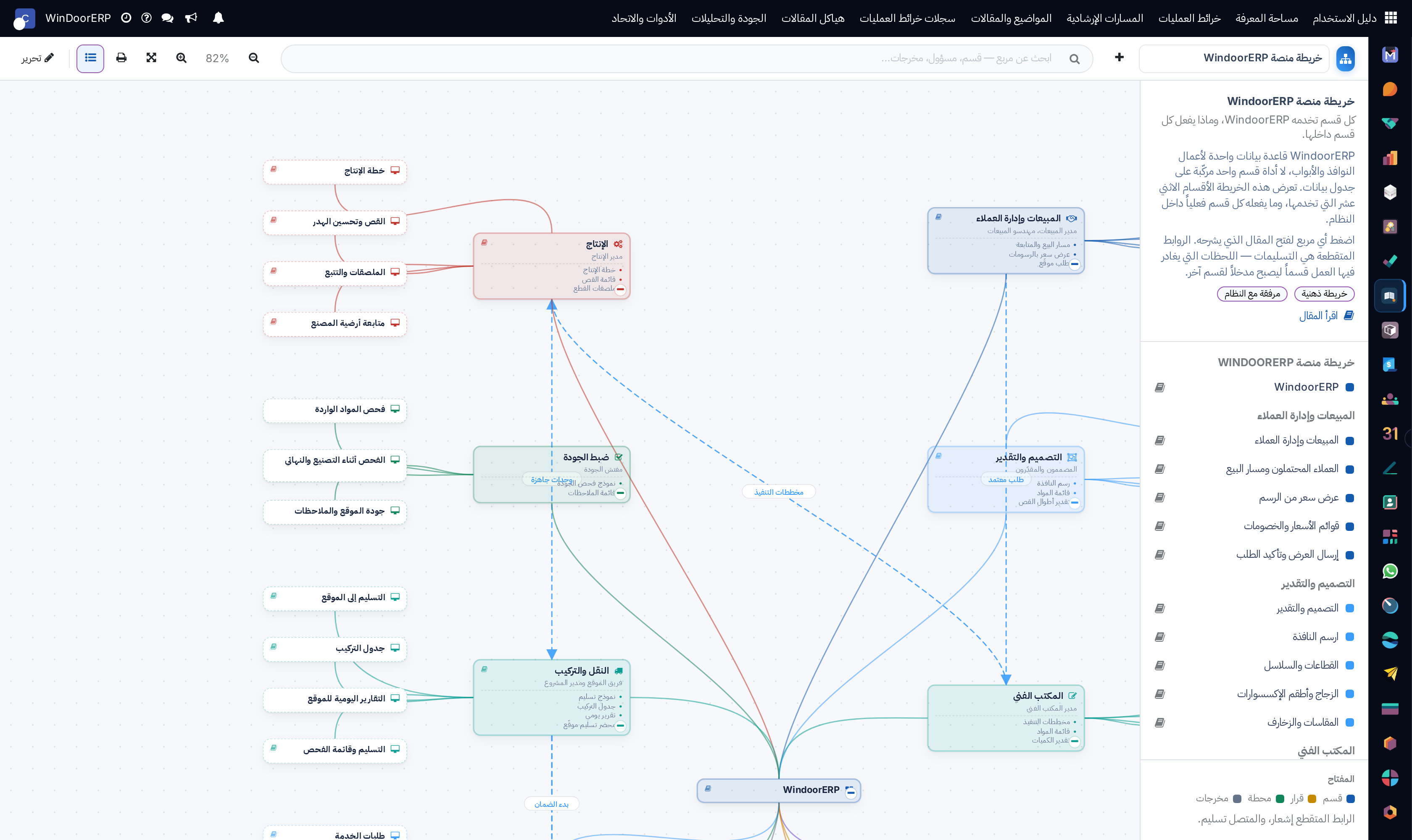Click the خريطة ذهنية tag
Viewport: 1412px width, 840px height.
(x=1324, y=294)
